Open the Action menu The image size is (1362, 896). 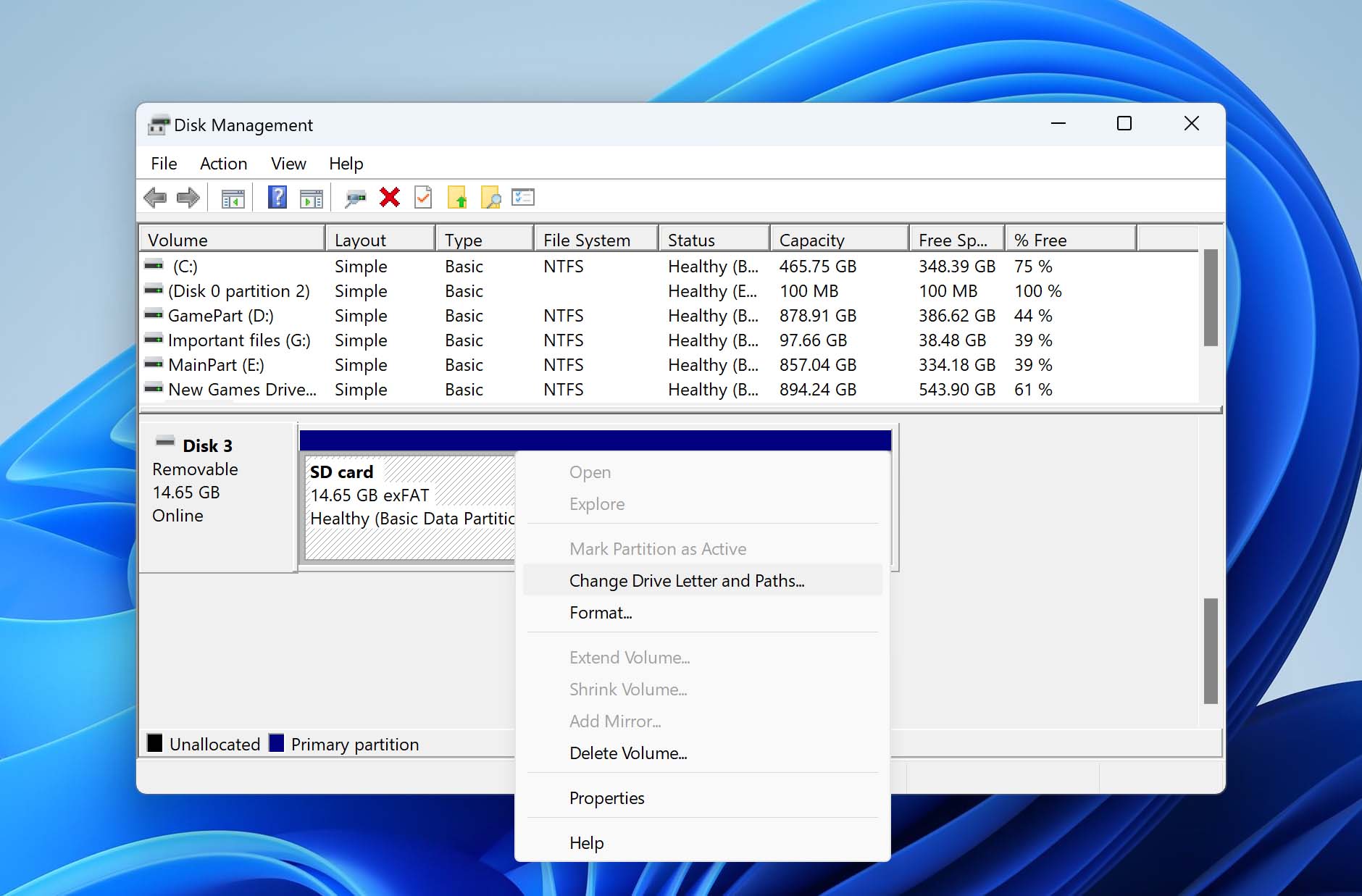(223, 164)
